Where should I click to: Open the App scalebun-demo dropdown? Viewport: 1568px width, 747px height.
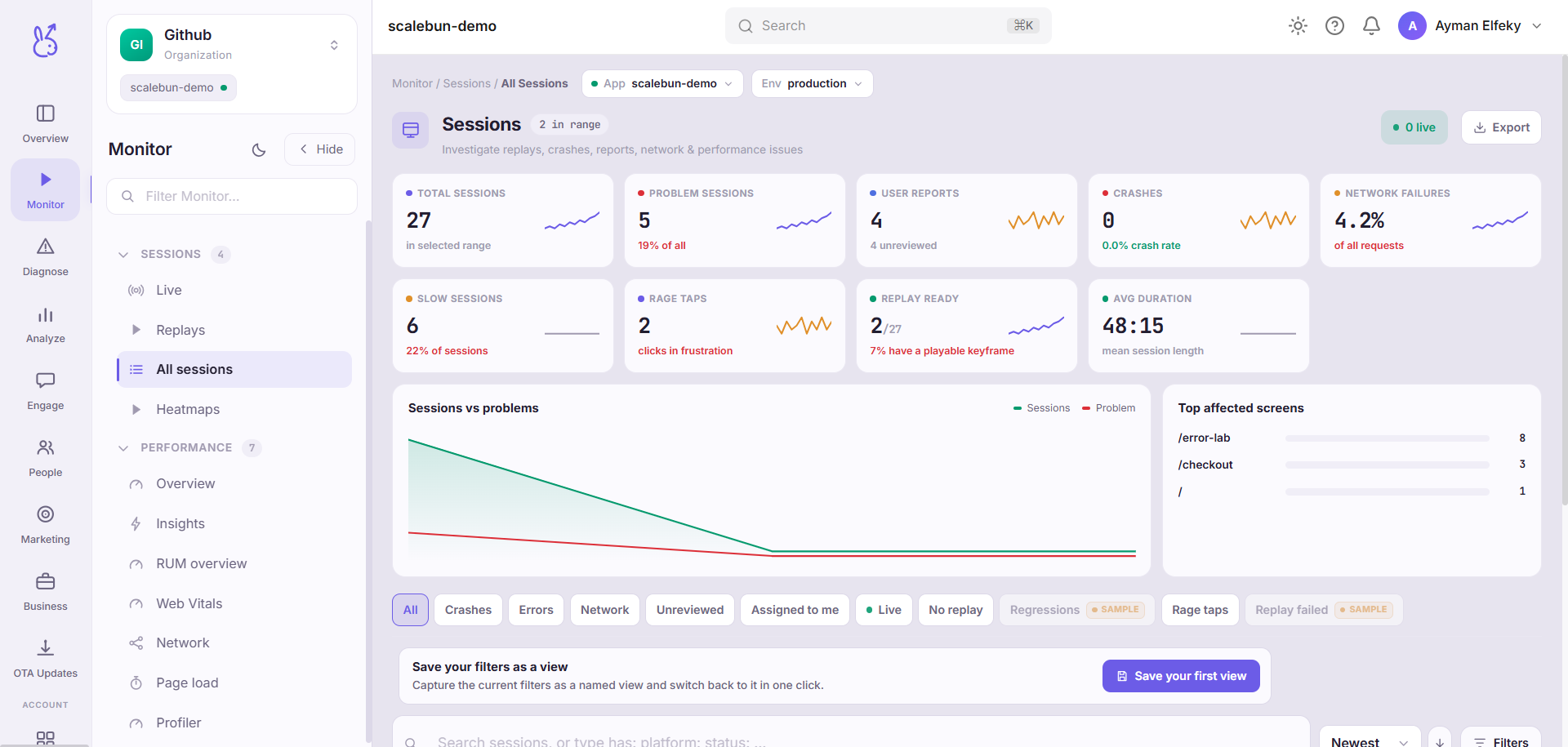tap(662, 83)
